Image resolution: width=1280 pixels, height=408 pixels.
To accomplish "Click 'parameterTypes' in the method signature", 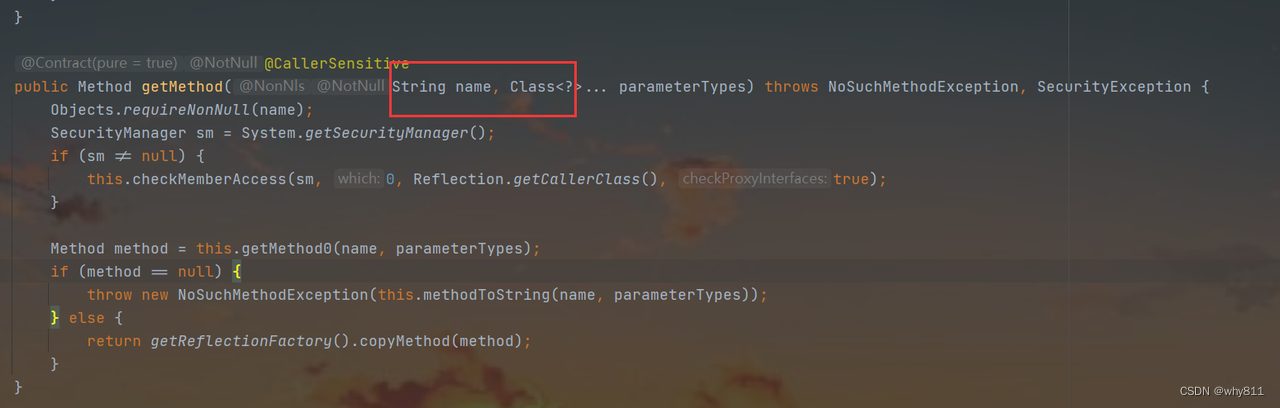I will [x=682, y=87].
